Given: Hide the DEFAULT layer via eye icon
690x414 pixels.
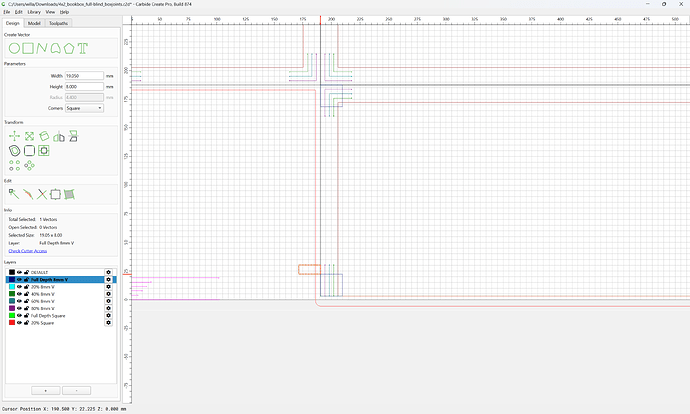Looking at the screenshot, I should pos(19,272).
